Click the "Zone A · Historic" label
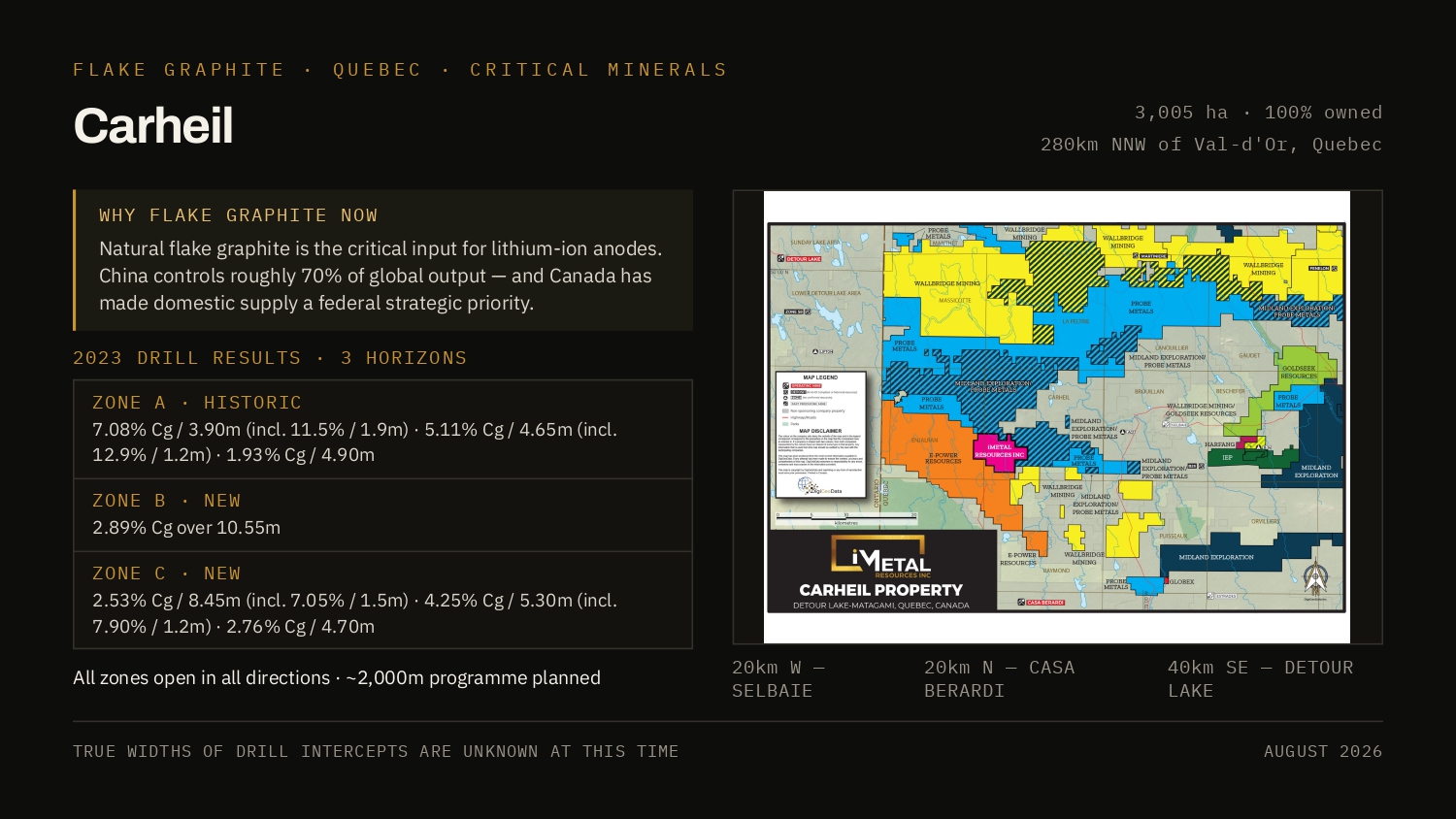The image size is (1456, 819). click(x=197, y=403)
